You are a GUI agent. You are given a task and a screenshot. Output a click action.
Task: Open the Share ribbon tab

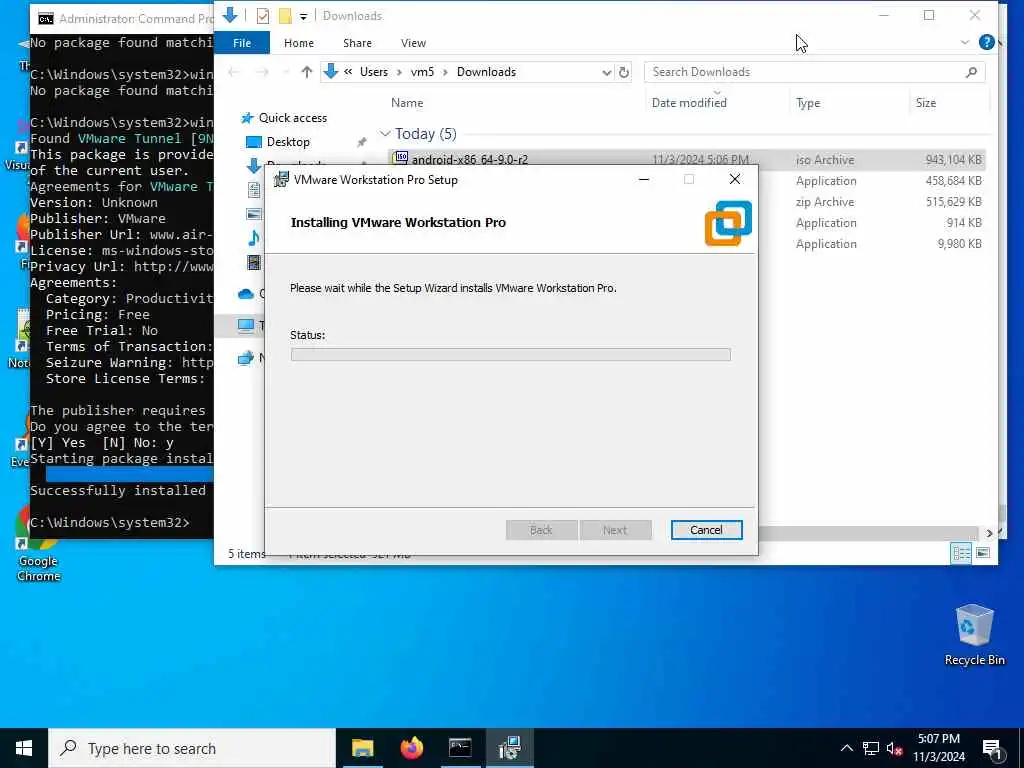(x=357, y=43)
